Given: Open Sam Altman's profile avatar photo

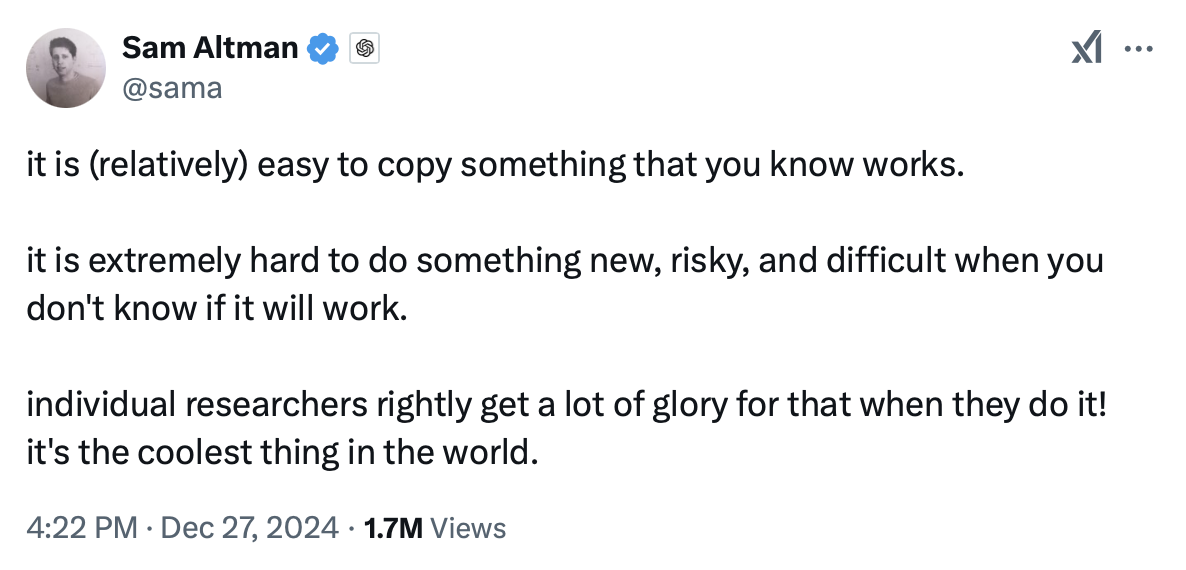Looking at the screenshot, I should point(66,67).
